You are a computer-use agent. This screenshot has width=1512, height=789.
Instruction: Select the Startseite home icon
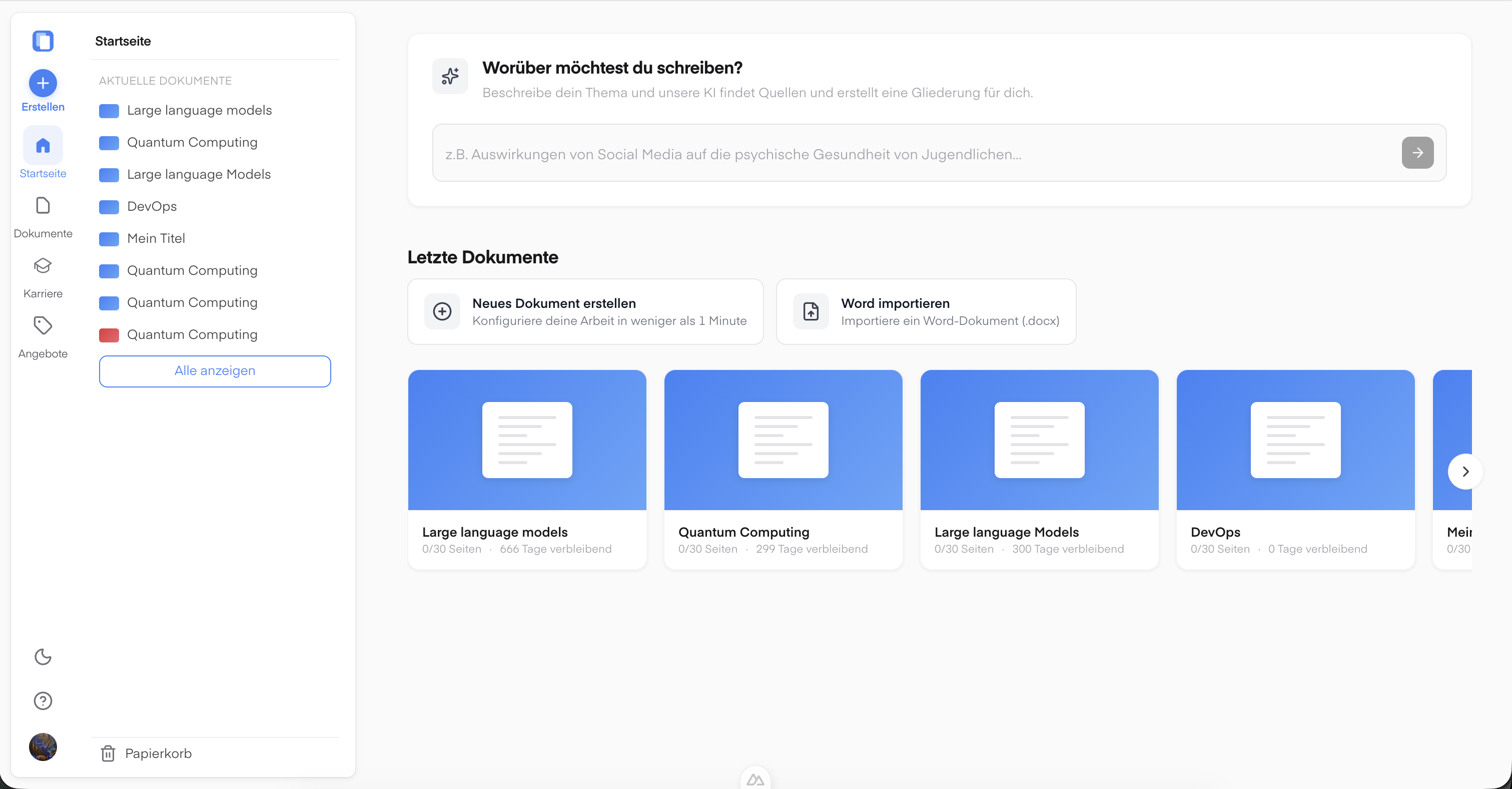click(42, 145)
